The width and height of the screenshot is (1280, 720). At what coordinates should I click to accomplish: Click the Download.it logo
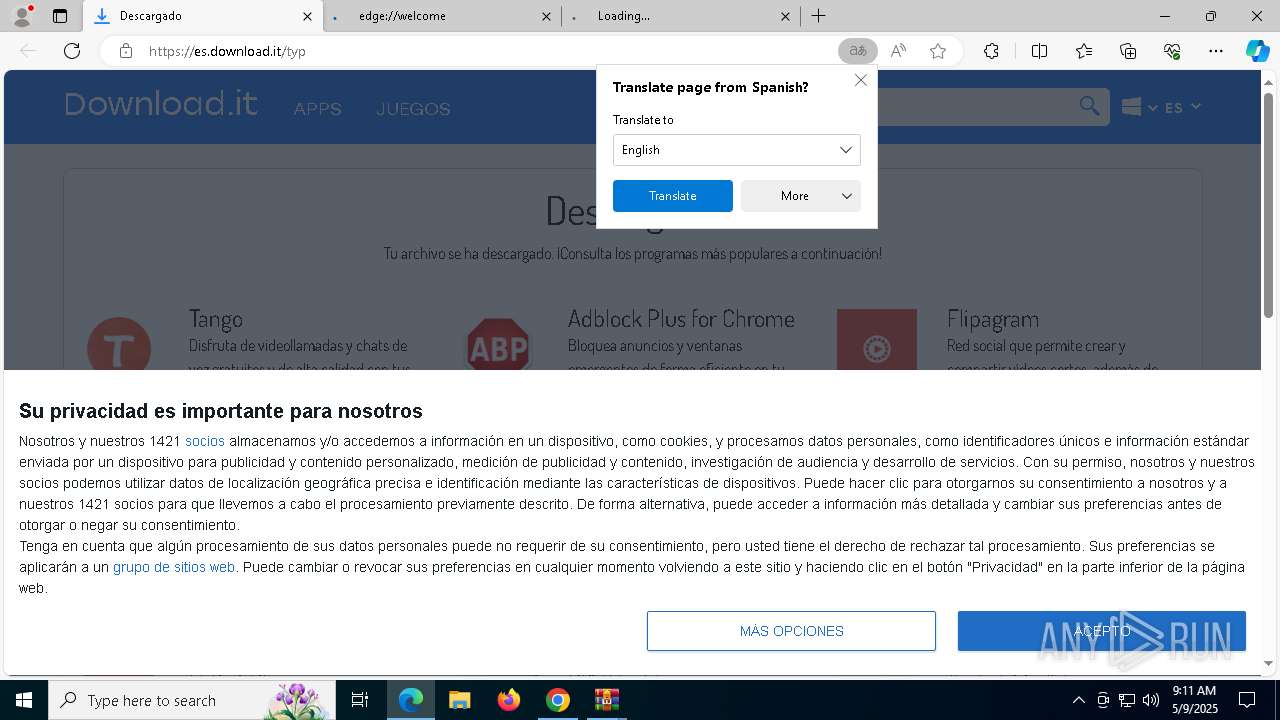tap(161, 104)
